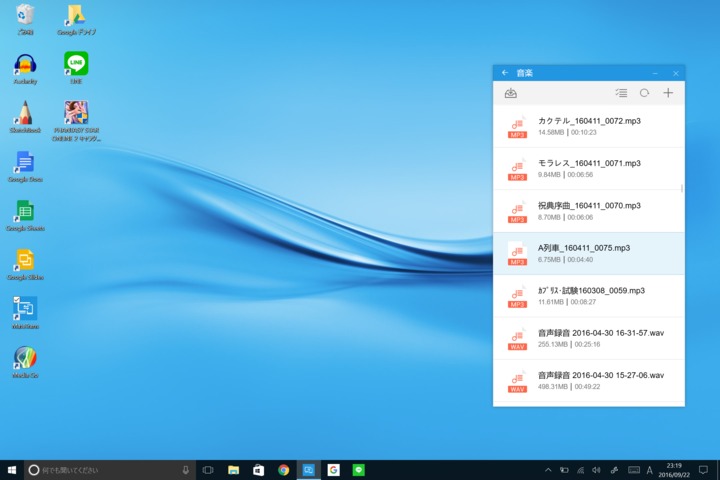Click the WAV icon of 音声録音 16-31-57

tap(517, 338)
